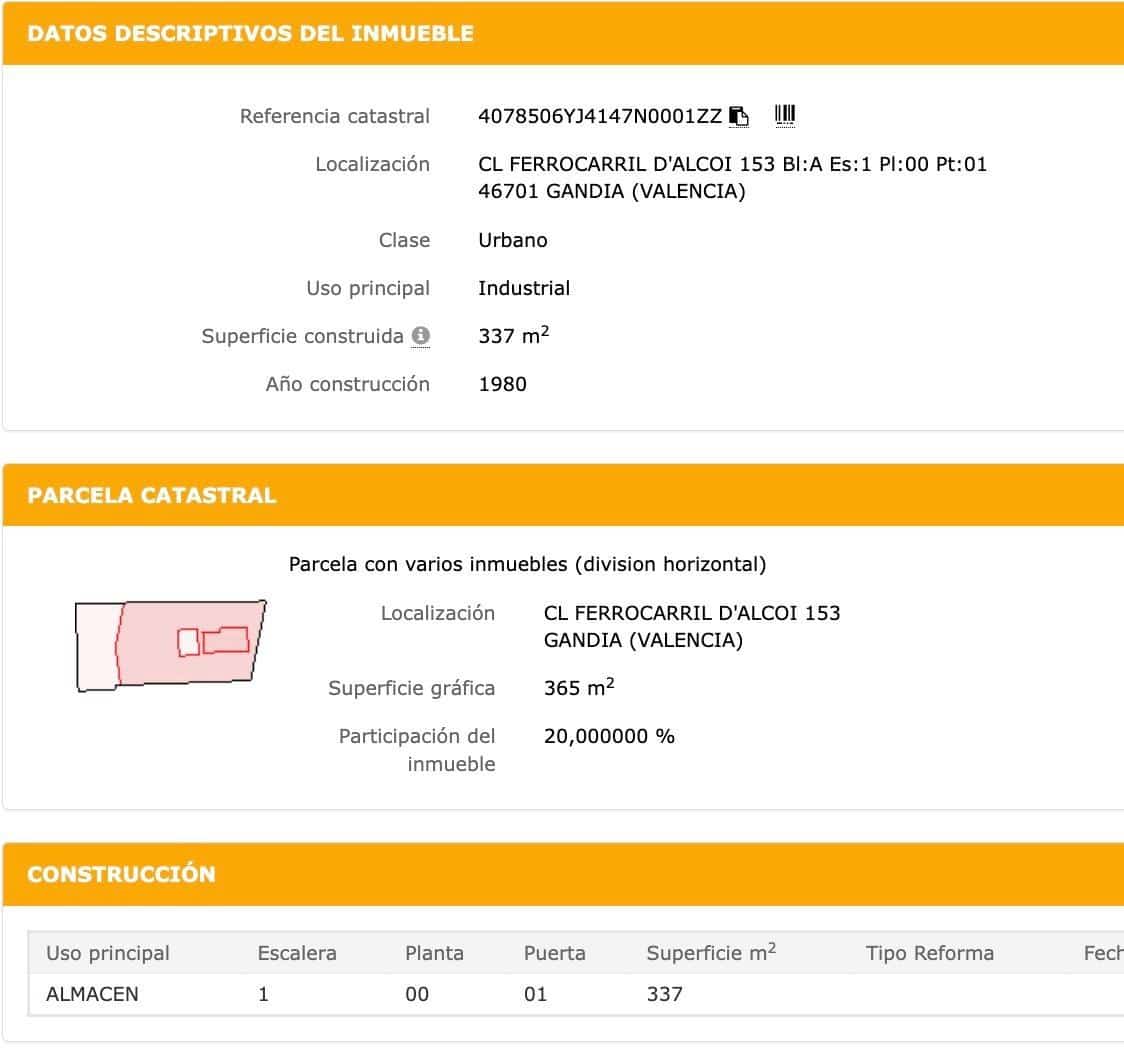Expand the CONSTRUCCIÓN section header
Screen dimensions: 1124x1050
click(x=122, y=874)
